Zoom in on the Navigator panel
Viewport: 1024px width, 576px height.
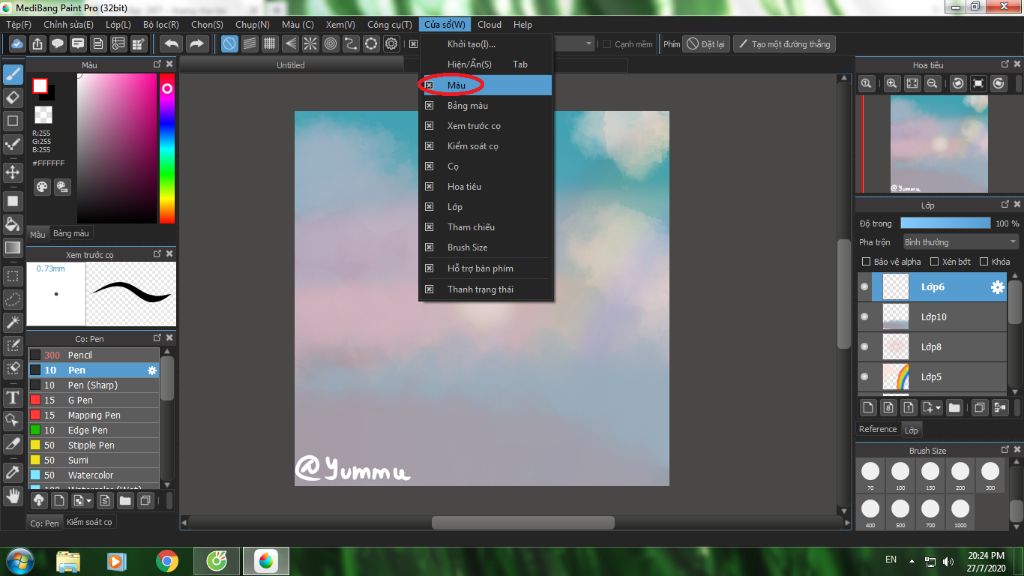coord(891,84)
